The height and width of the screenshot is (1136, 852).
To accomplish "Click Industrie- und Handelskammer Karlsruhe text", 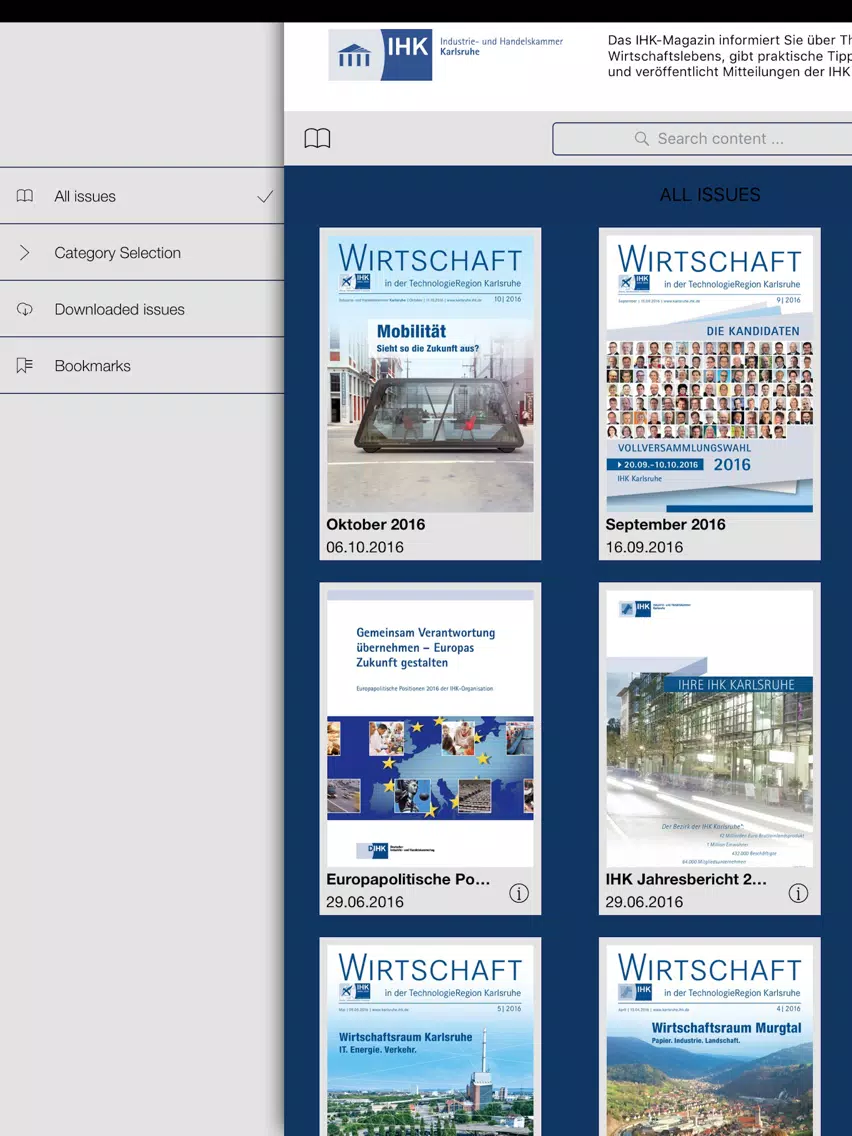I will pyautogui.click(x=501, y=46).
